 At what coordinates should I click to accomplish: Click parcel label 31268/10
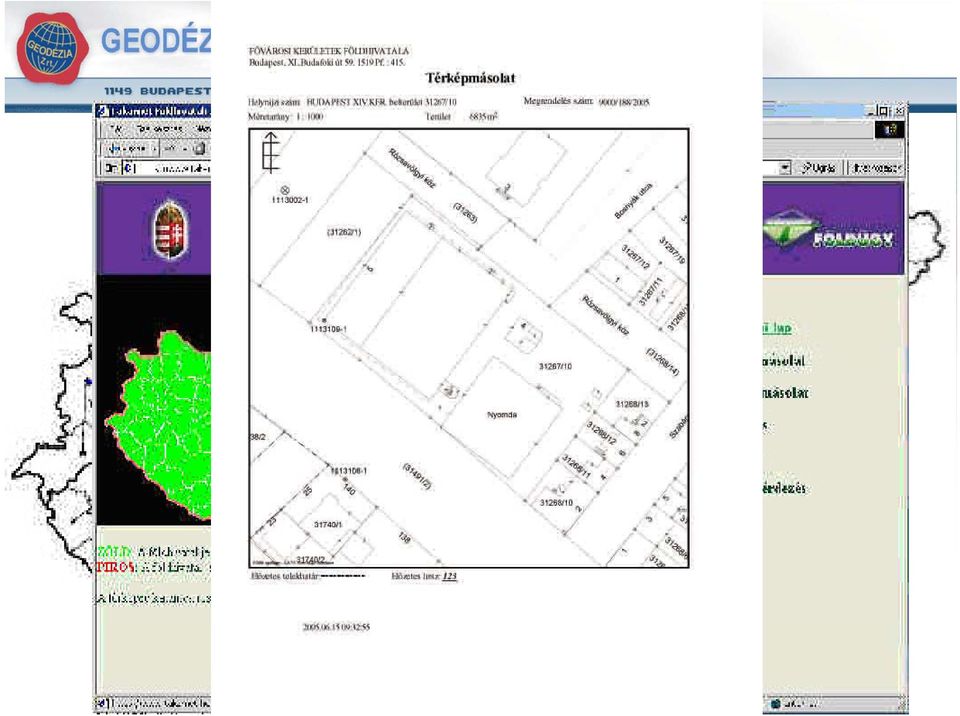pos(556,503)
